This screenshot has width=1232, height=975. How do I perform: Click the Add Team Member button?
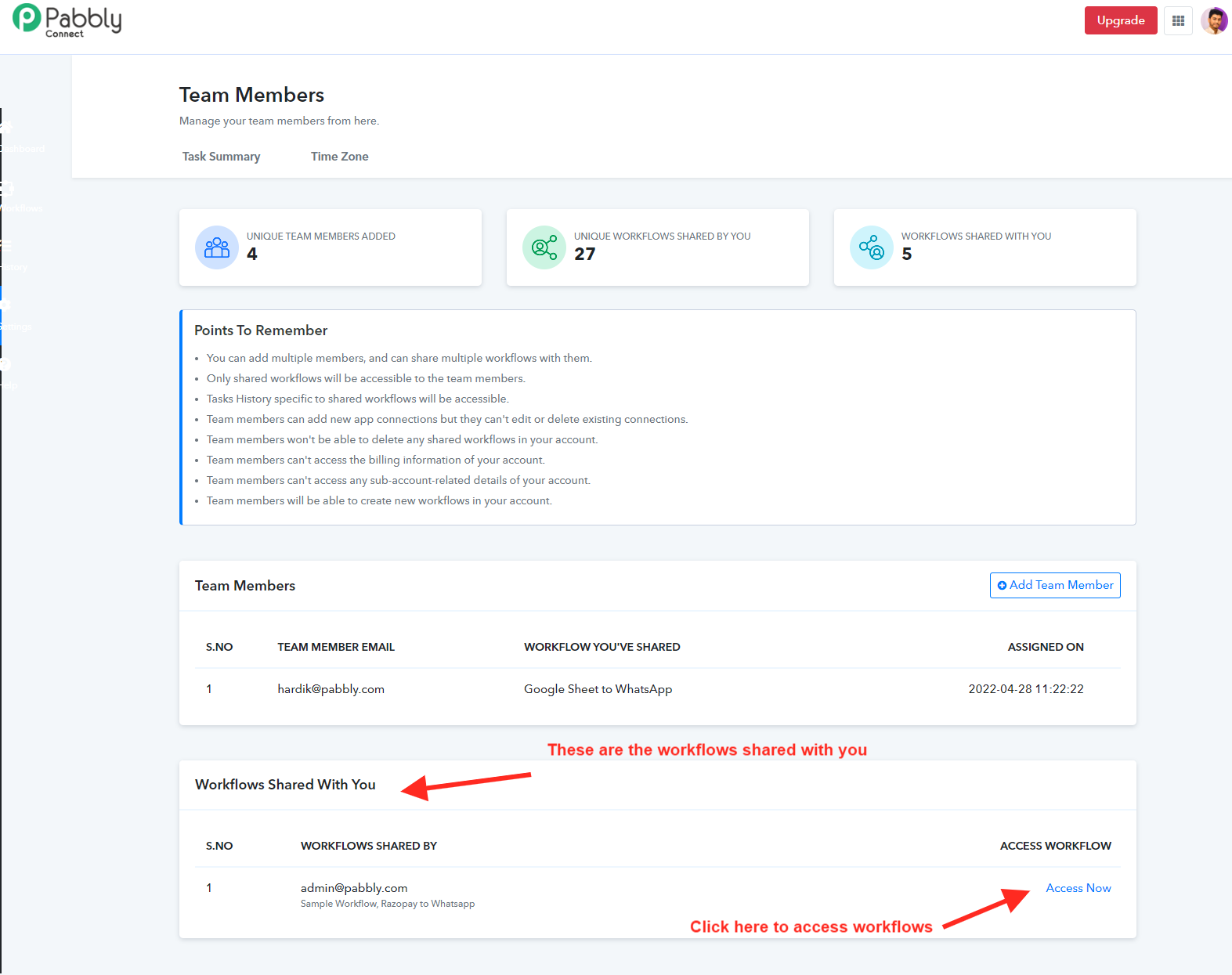pos(1055,585)
